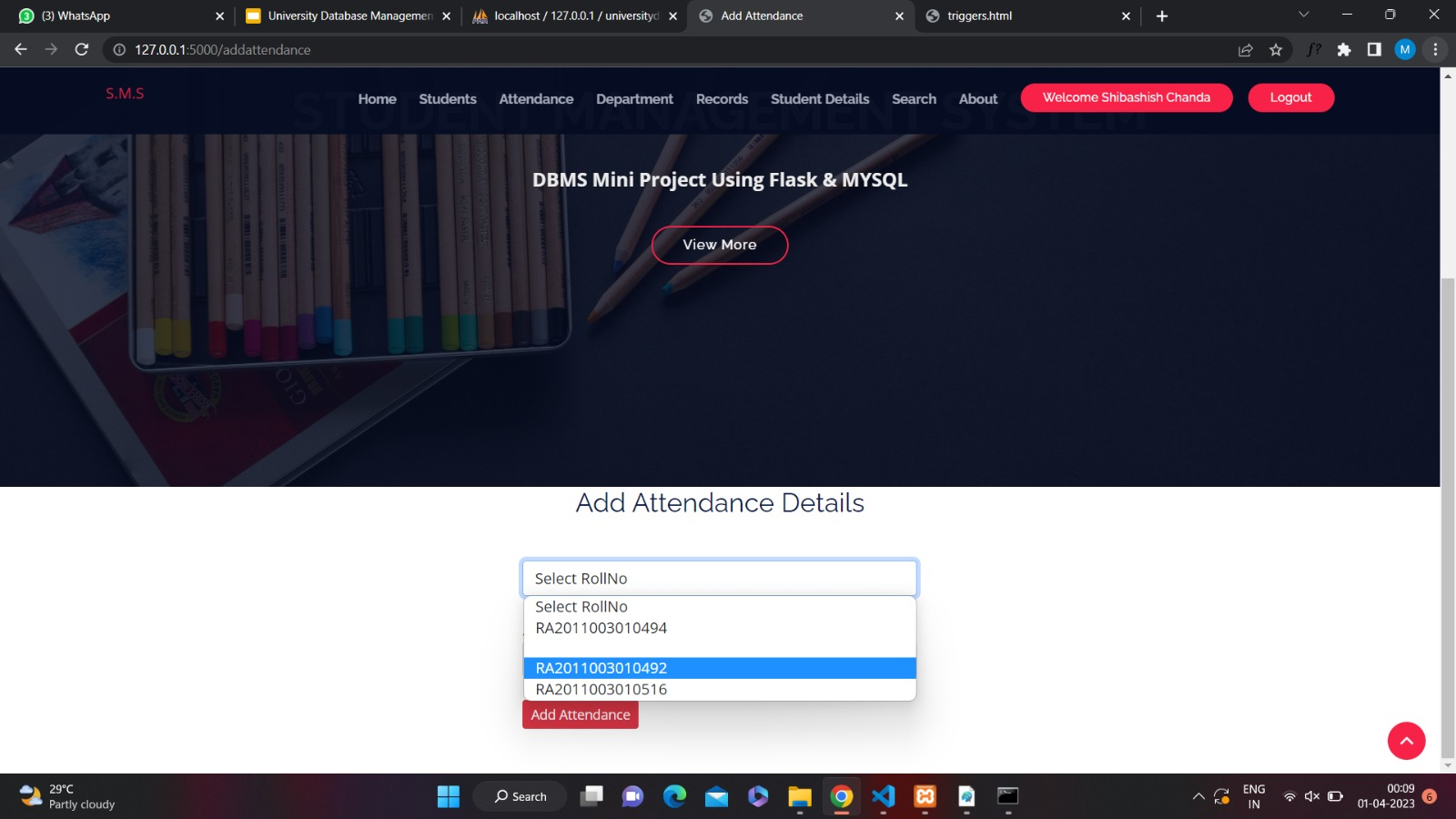Open the f? extension icon
Viewport: 1456px width, 819px height.
tap(1313, 50)
